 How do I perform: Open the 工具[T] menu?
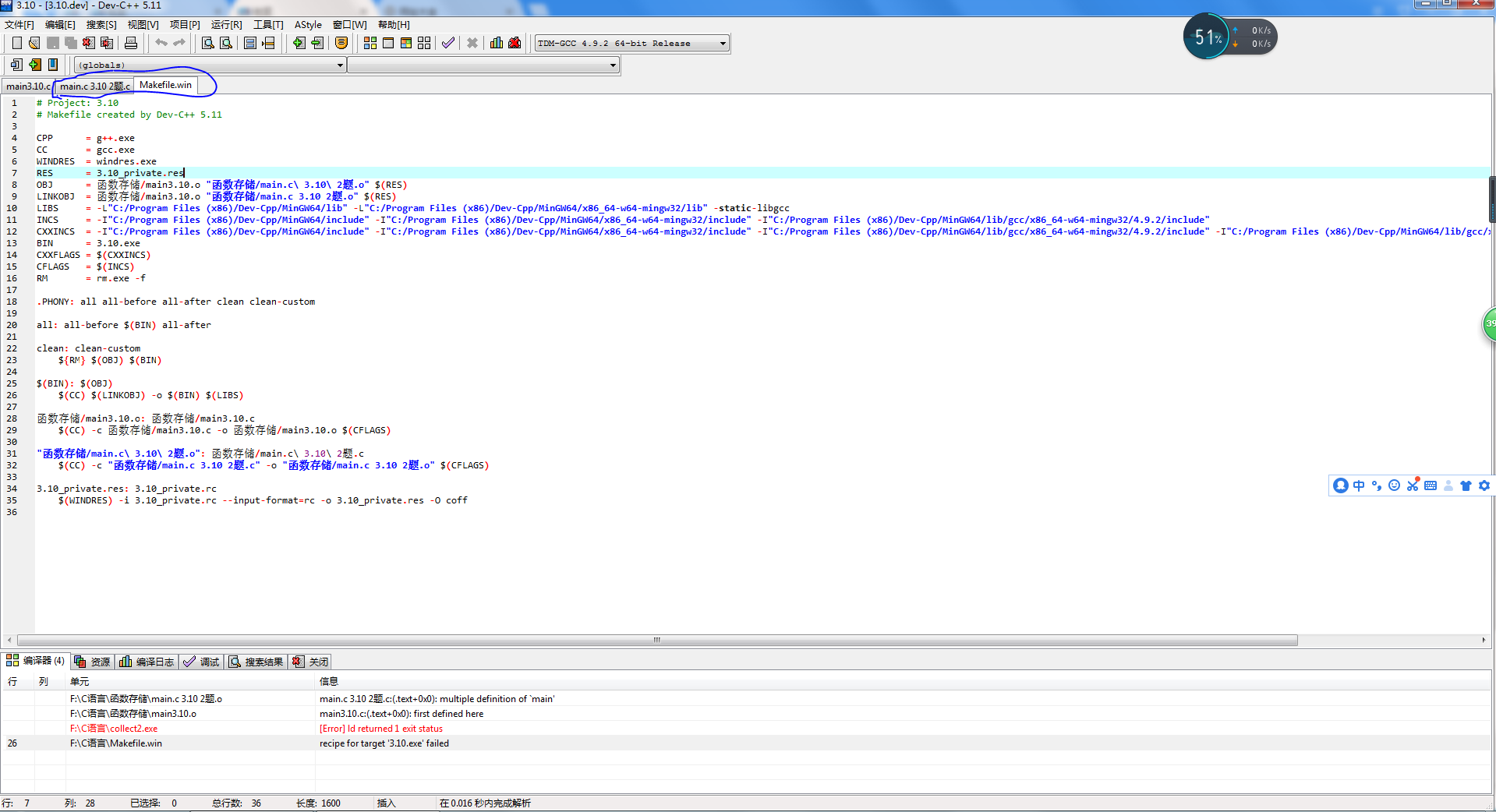(268, 25)
